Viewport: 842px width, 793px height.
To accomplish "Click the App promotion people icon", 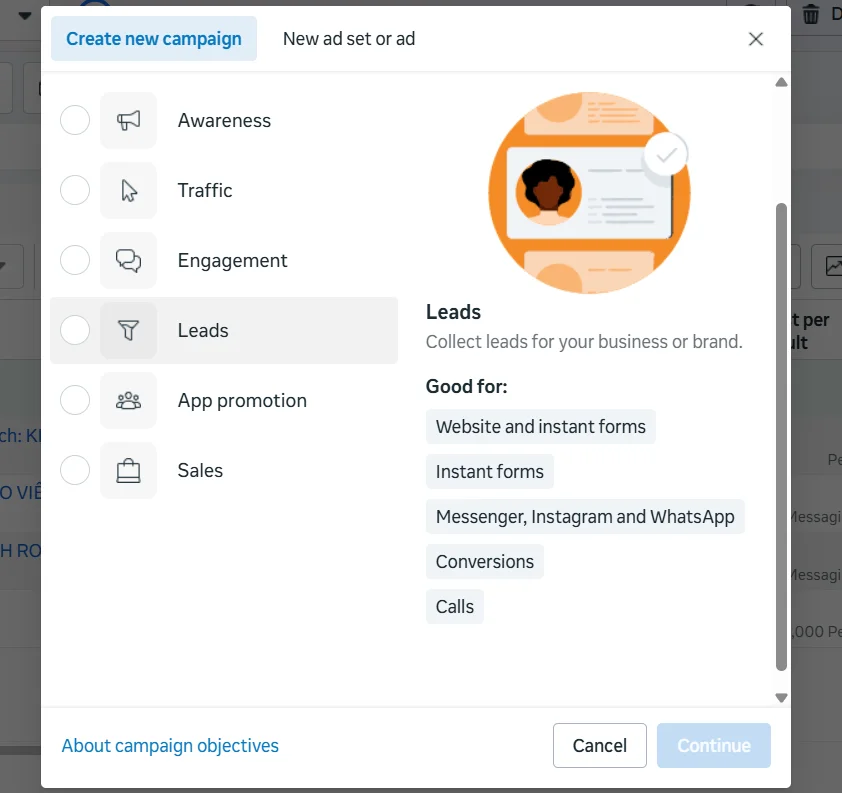I will (x=127, y=400).
